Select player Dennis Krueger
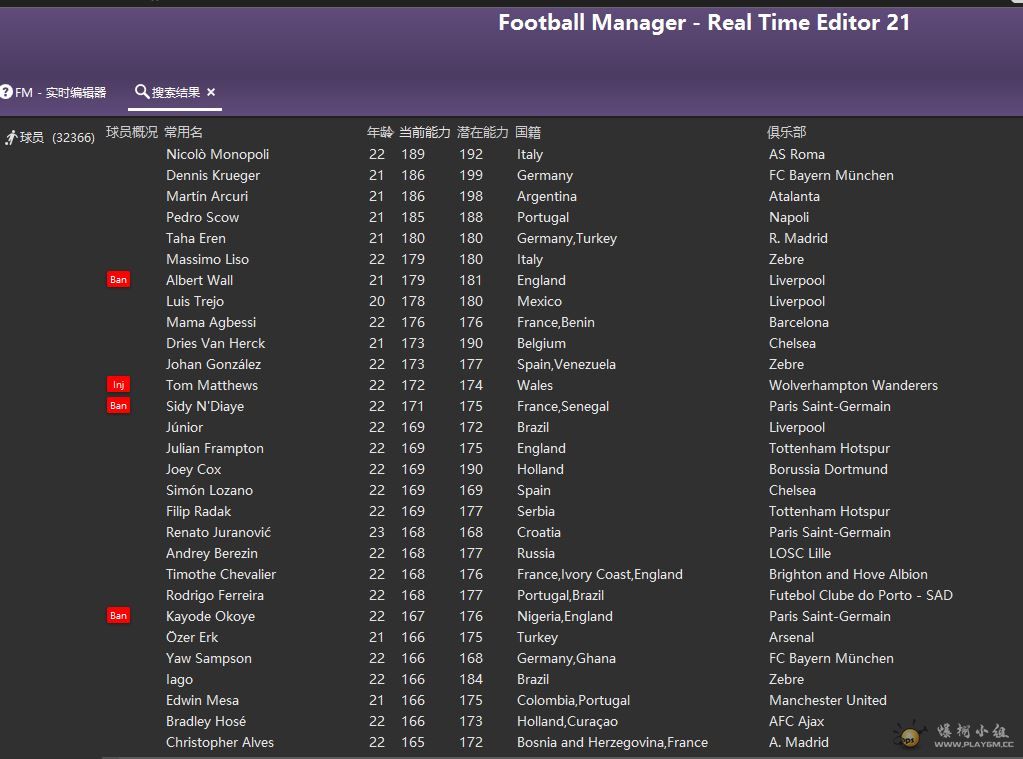The width and height of the screenshot is (1023, 759). click(x=213, y=176)
